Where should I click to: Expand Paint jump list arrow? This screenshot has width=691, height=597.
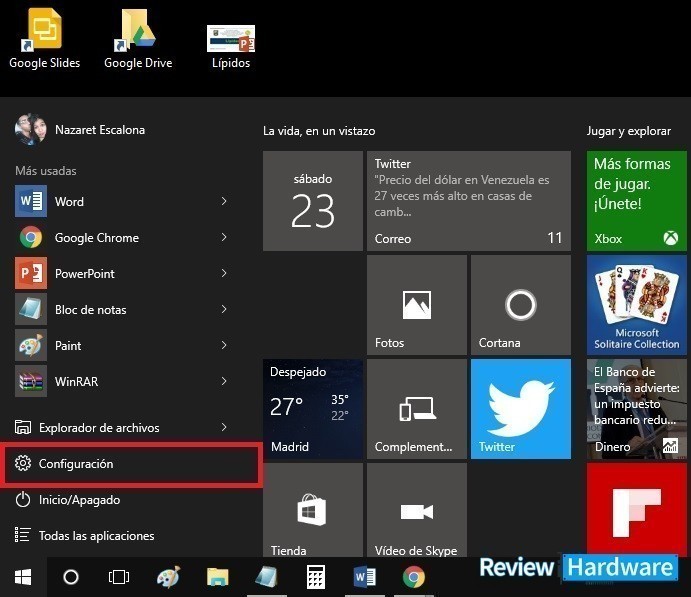[224, 345]
